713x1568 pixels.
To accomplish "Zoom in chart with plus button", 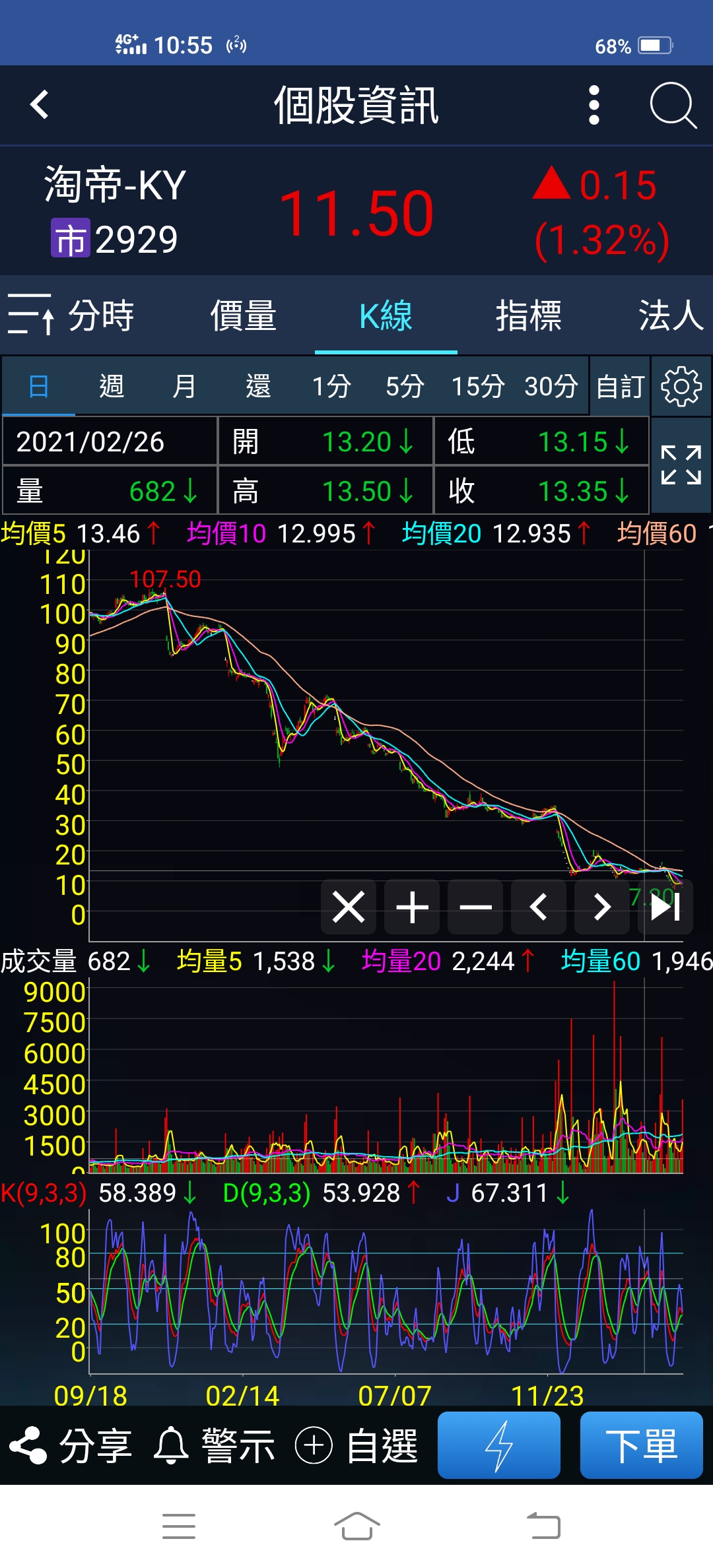I will [x=412, y=907].
